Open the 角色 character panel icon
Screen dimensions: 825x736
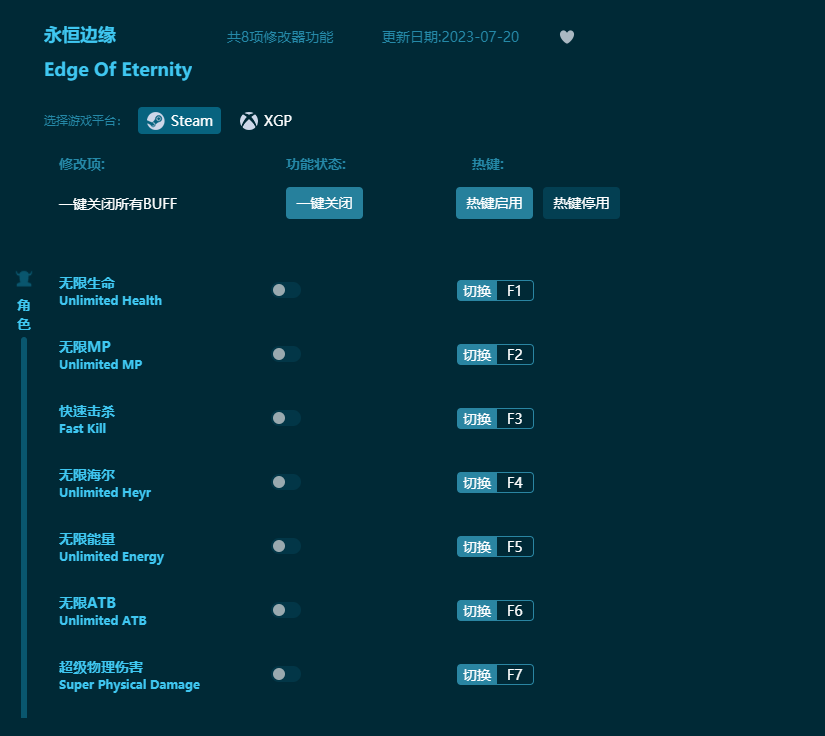tap(23, 279)
